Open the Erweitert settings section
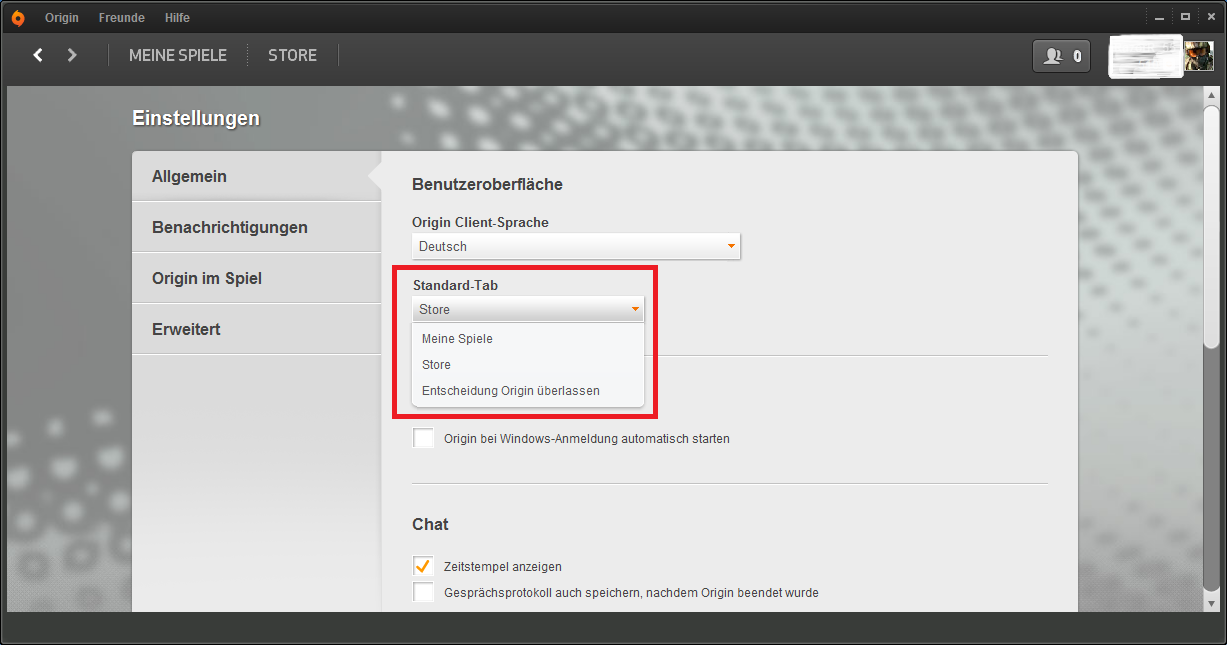 [257, 329]
